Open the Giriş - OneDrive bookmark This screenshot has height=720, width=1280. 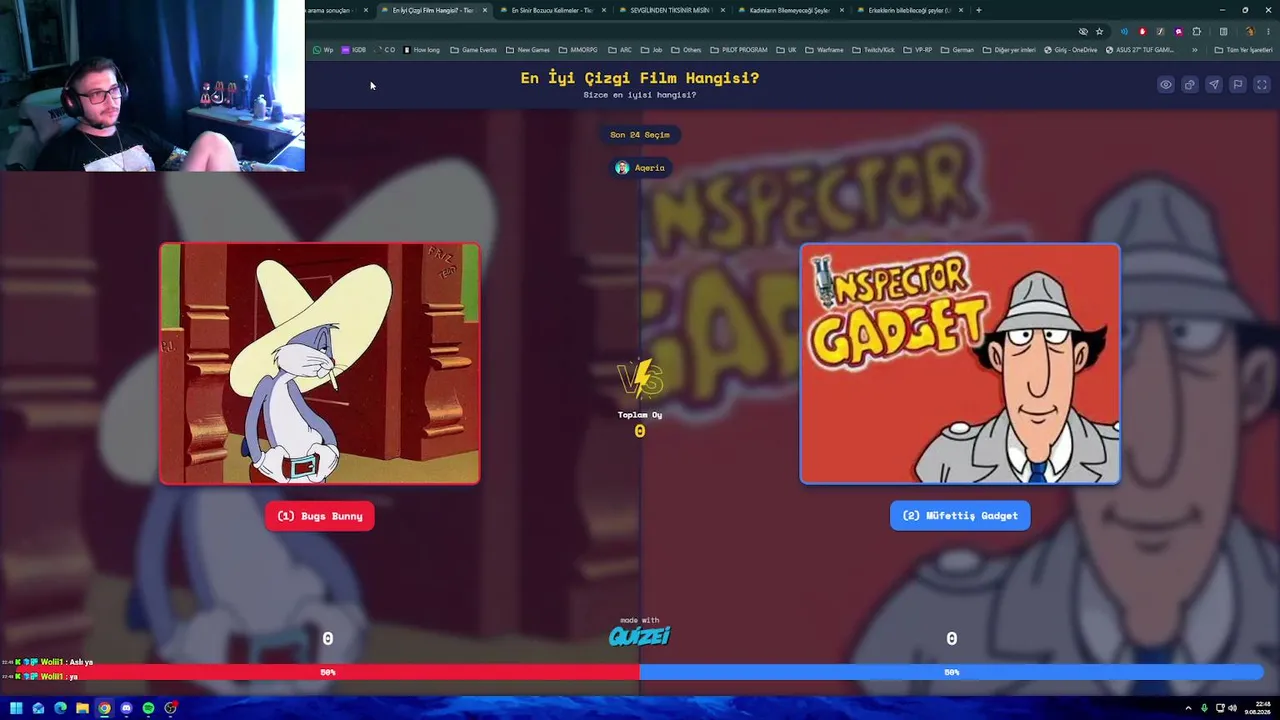pyautogui.click(x=1071, y=50)
